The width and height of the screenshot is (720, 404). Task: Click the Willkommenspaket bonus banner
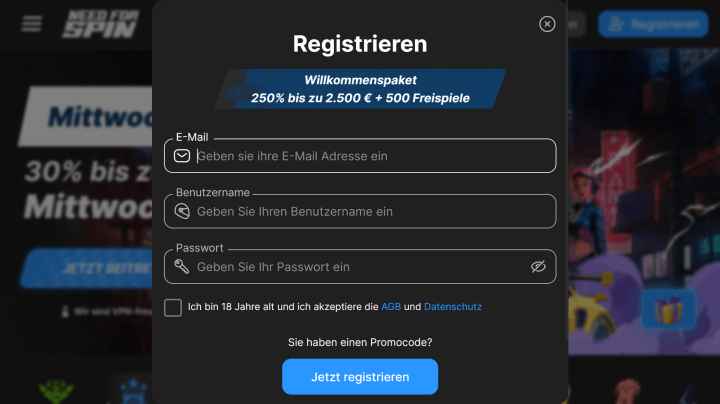click(360, 89)
